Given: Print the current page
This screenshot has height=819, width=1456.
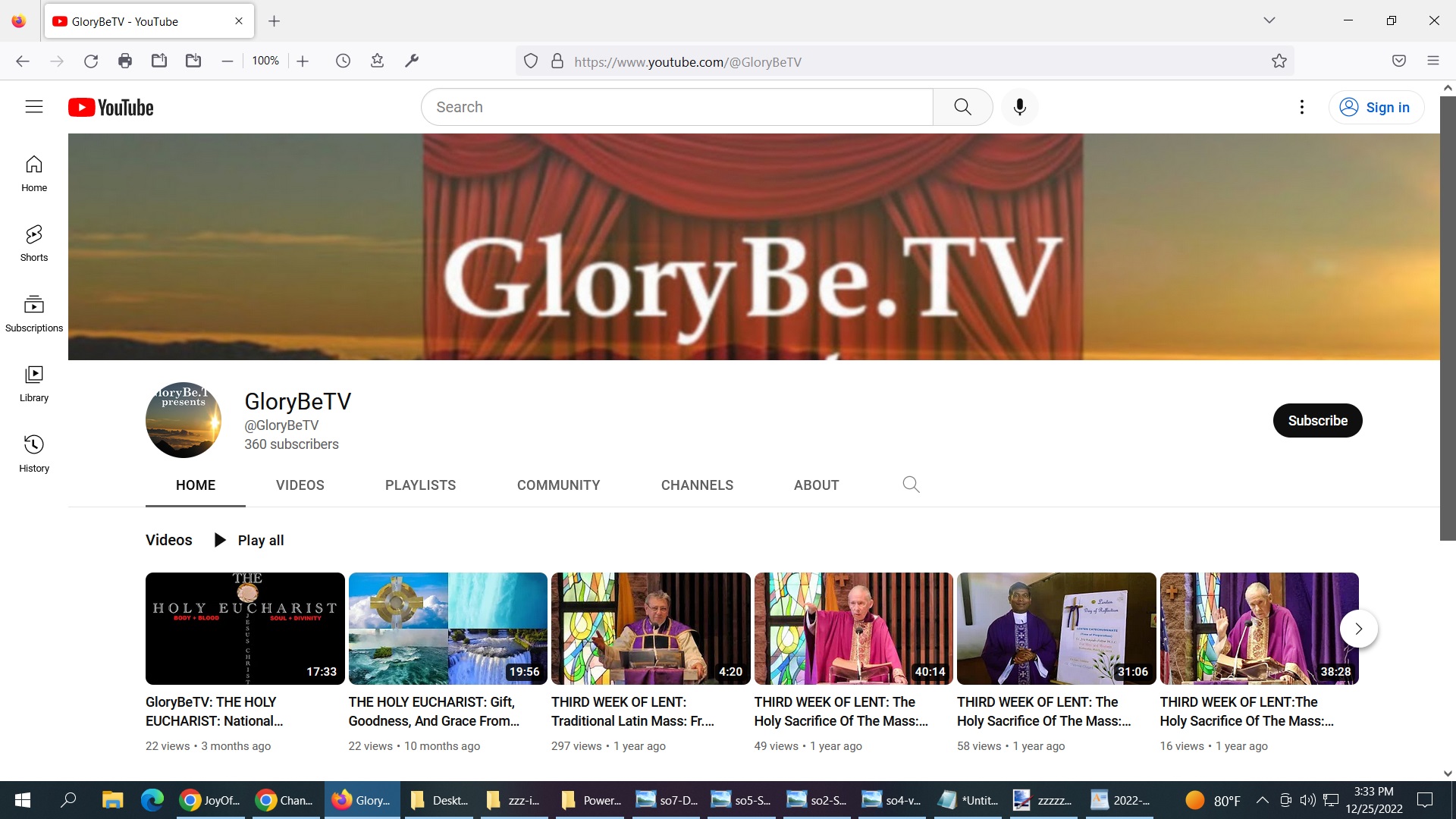Looking at the screenshot, I should point(125,61).
